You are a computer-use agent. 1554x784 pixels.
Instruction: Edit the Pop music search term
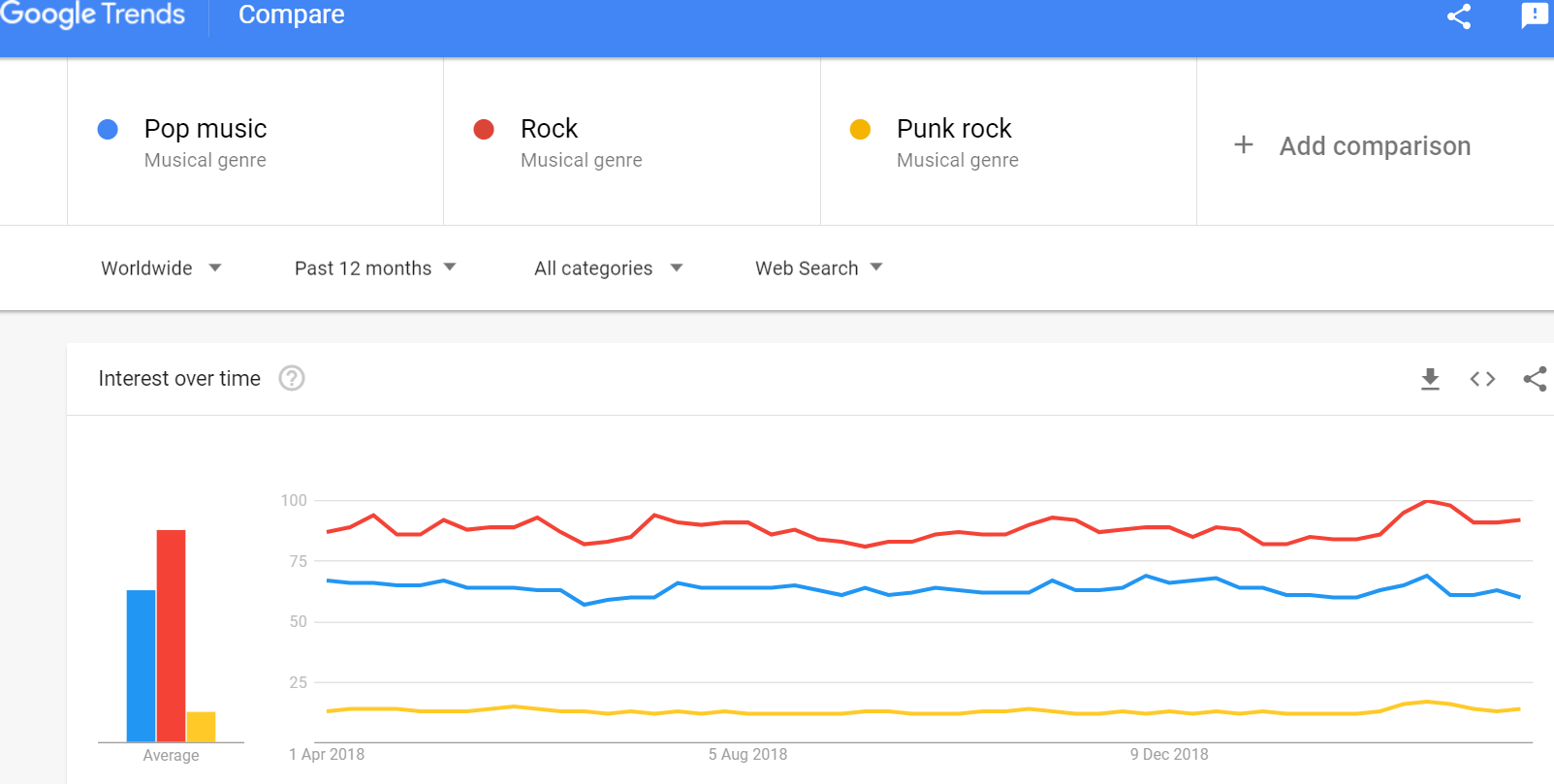point(206,129)
